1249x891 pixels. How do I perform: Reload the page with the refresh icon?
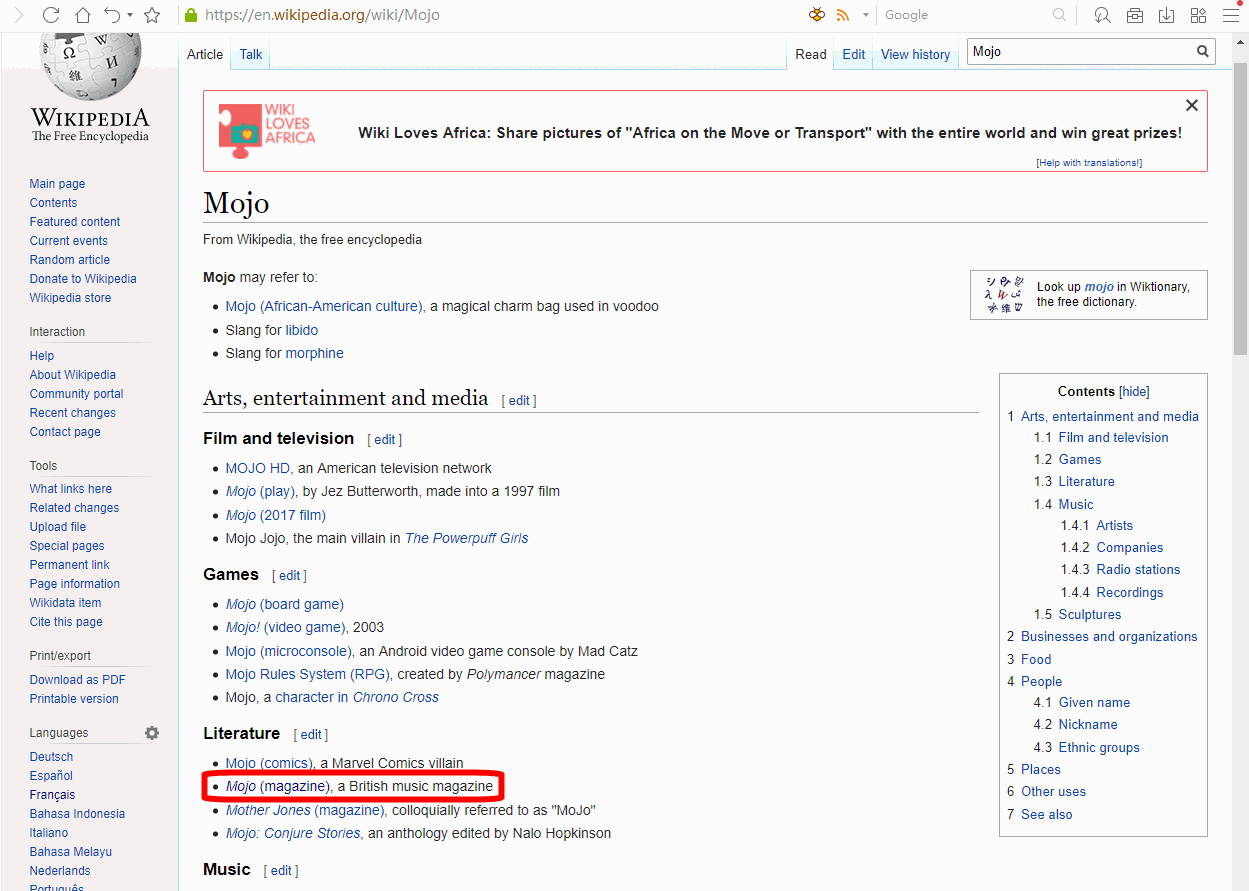click(x=50, y=15)
